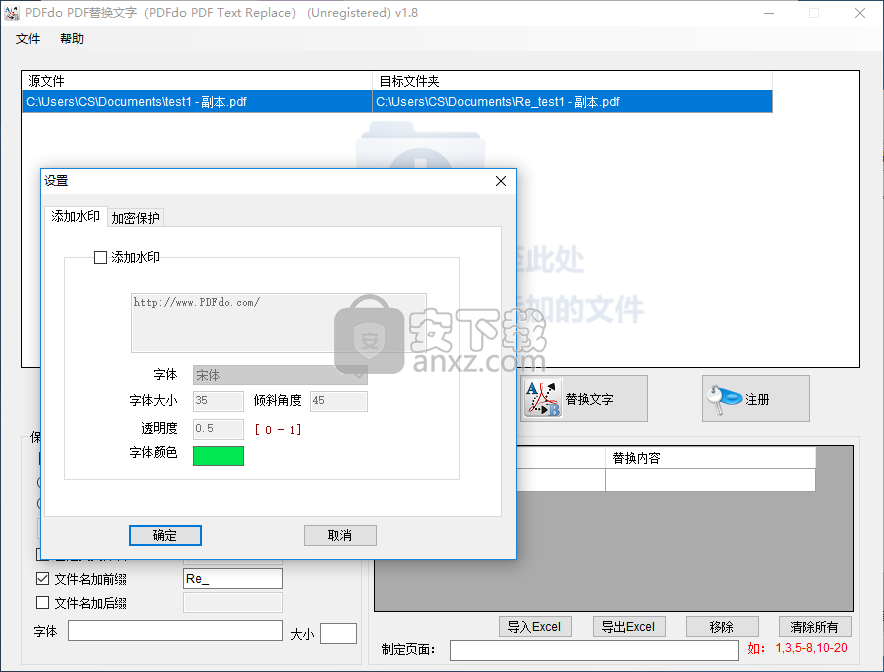Check the 文件名加后缀 checkbox
This screenshot has width=884, height=672.
[42, 603]
